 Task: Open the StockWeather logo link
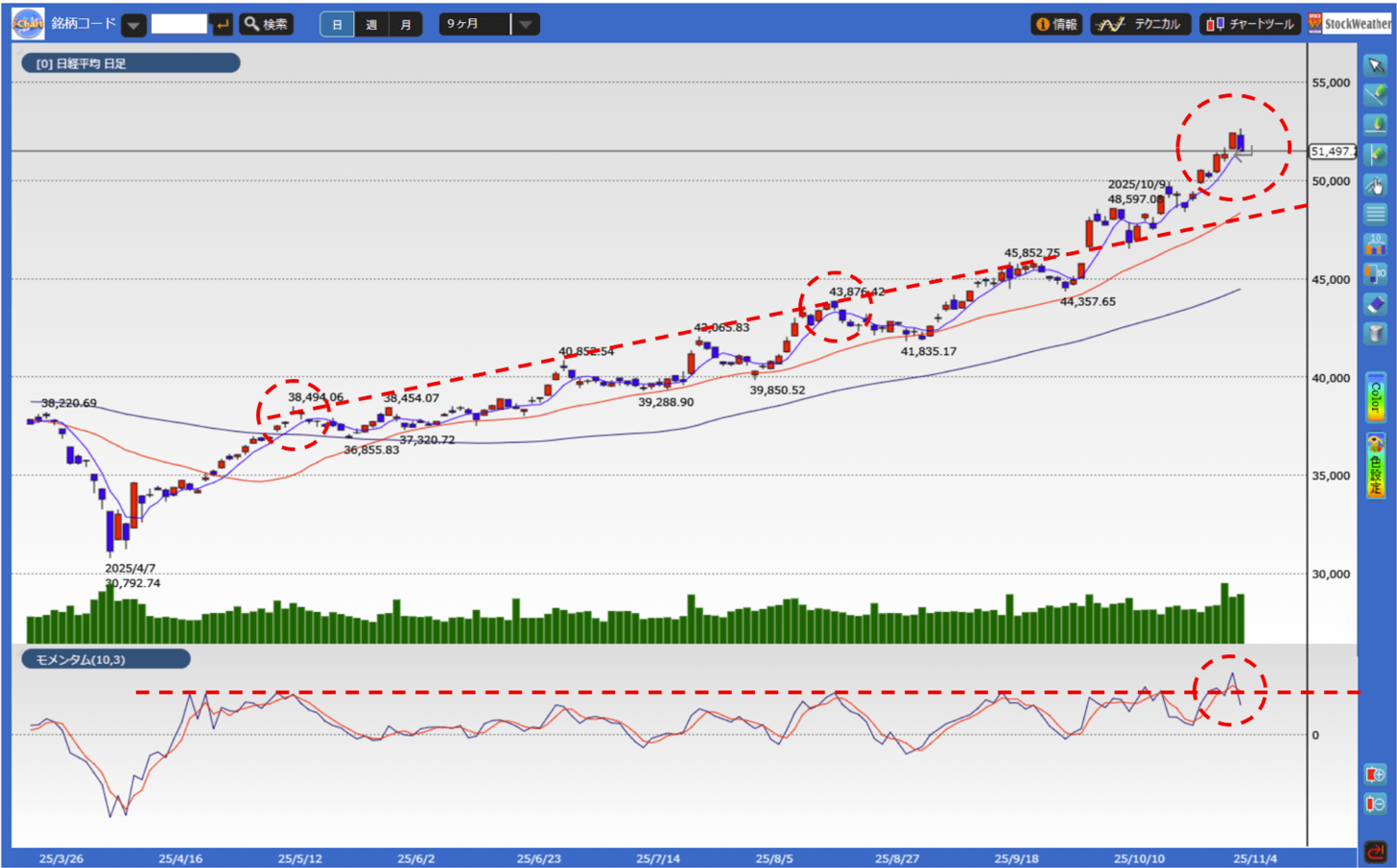pyautogui.click(x=1349, y=24)
